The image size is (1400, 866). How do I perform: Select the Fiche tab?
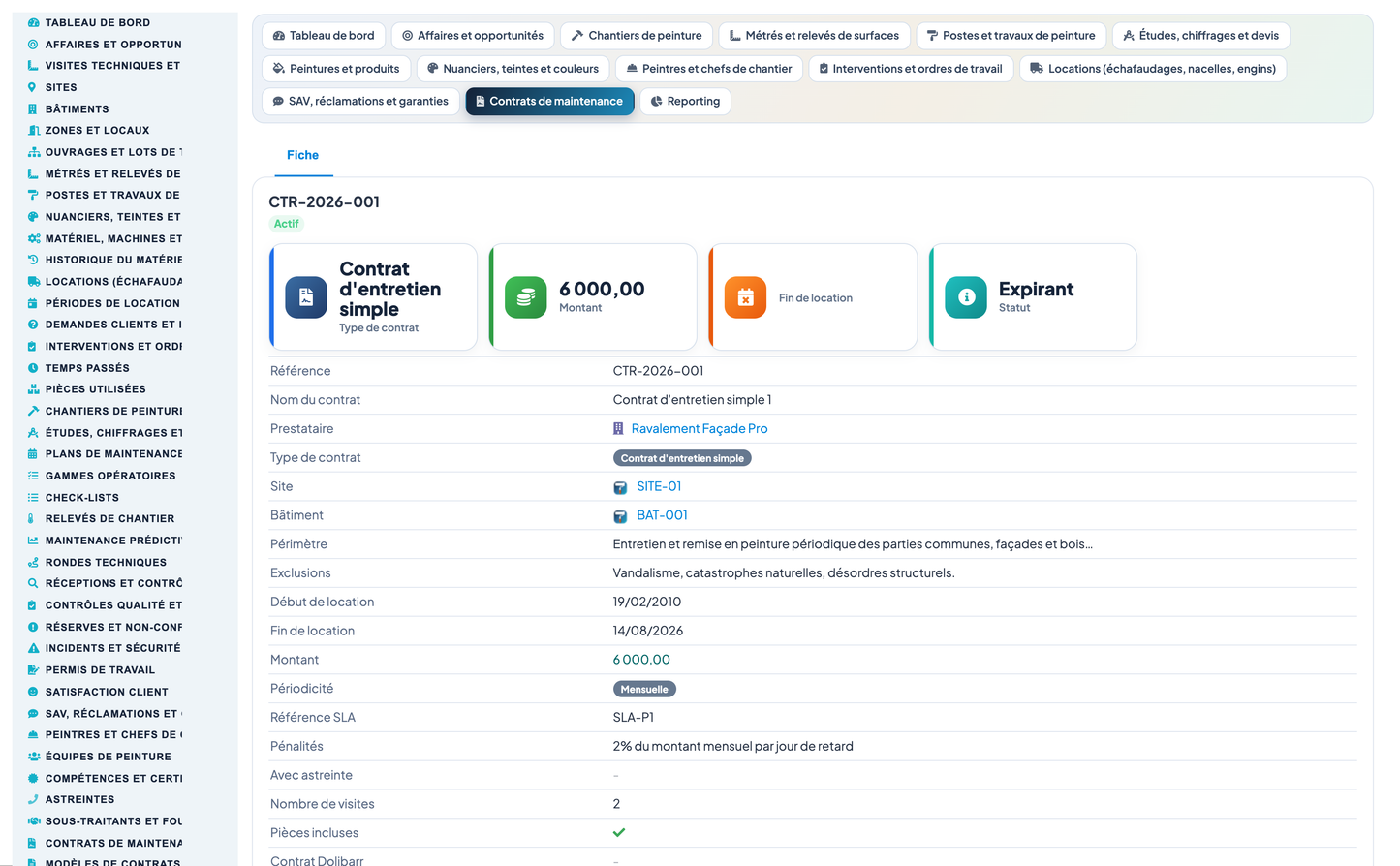(303, 155)
